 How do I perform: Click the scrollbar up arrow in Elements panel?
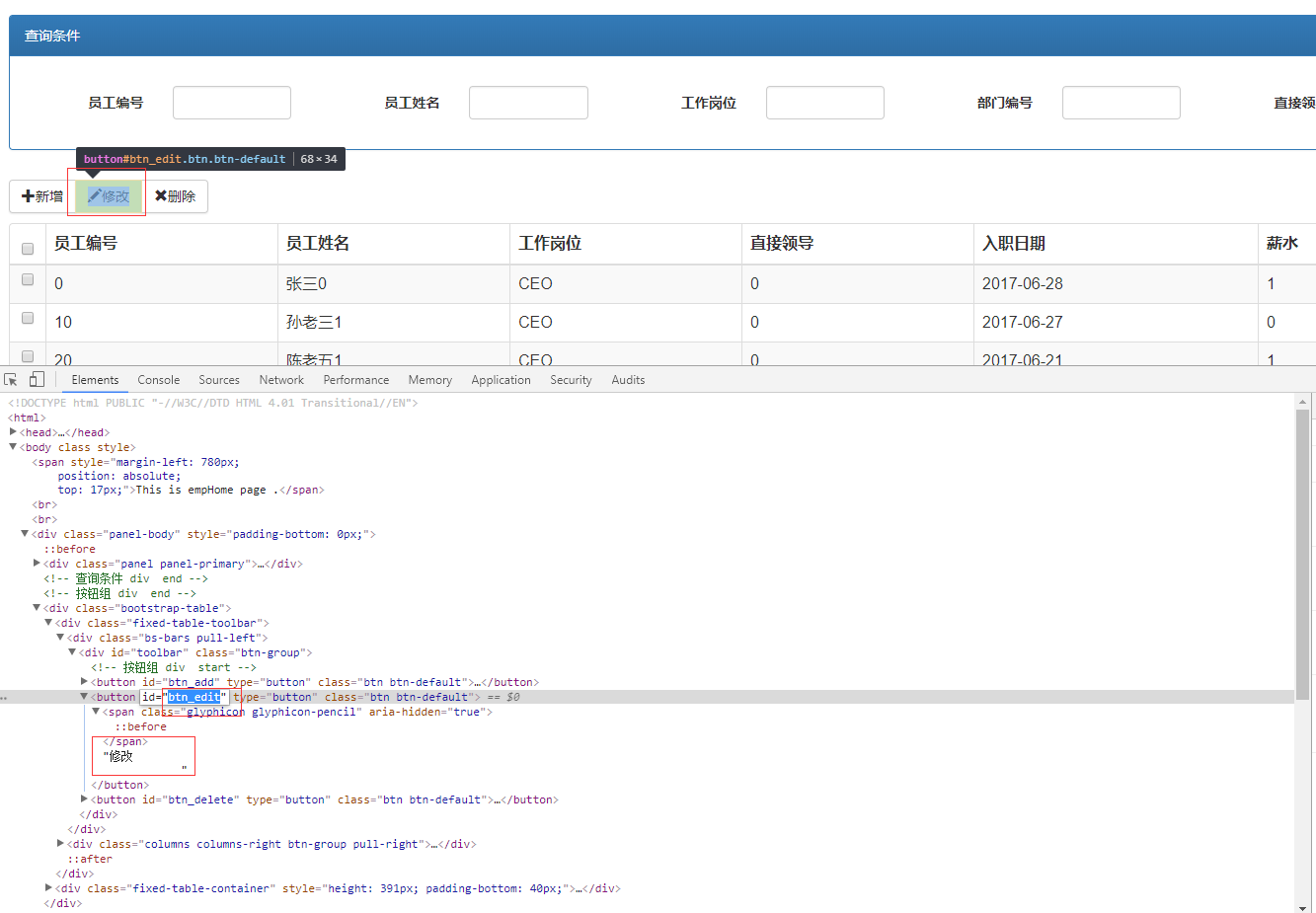1302,403
